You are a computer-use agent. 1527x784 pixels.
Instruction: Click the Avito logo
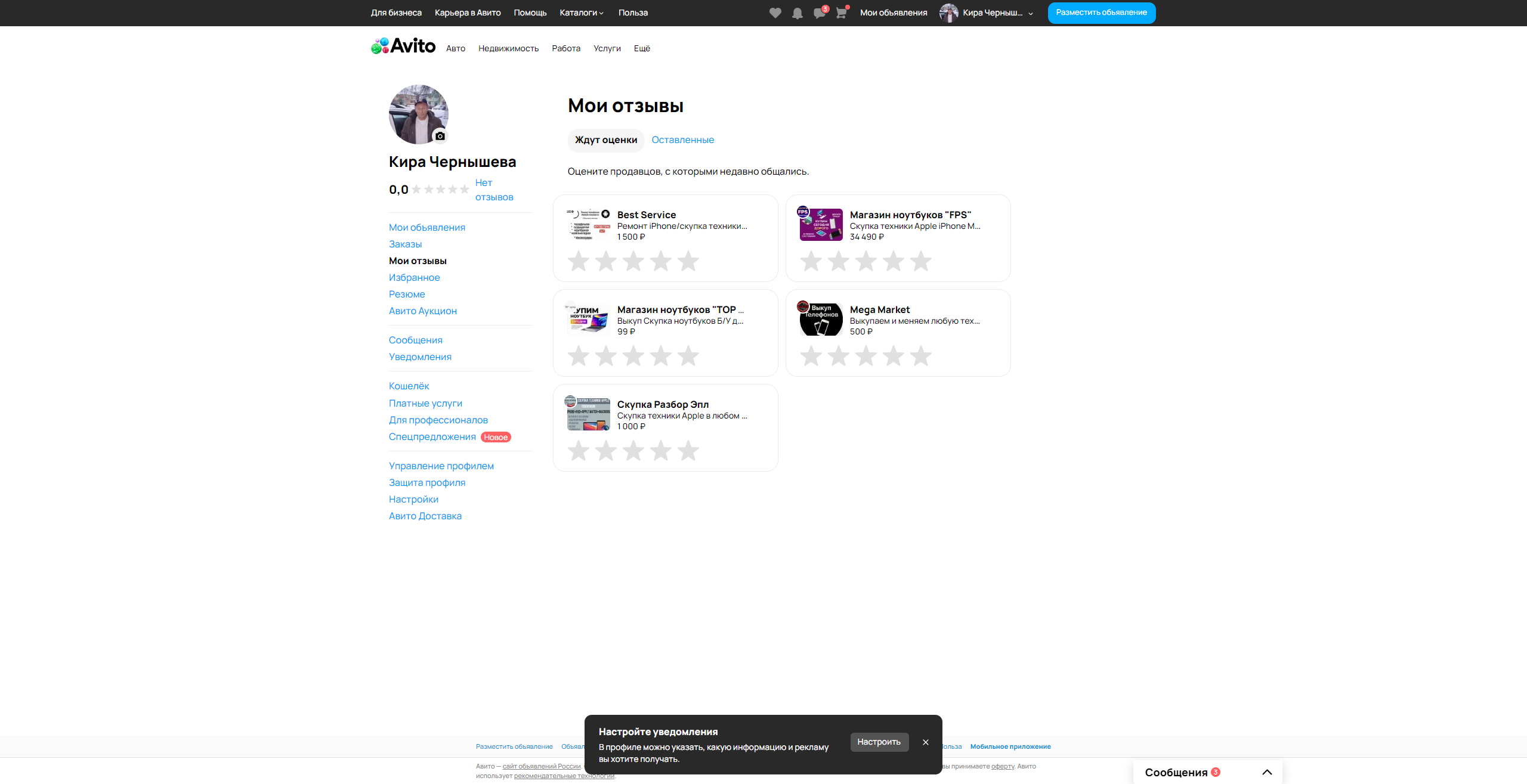click(404, 46)
